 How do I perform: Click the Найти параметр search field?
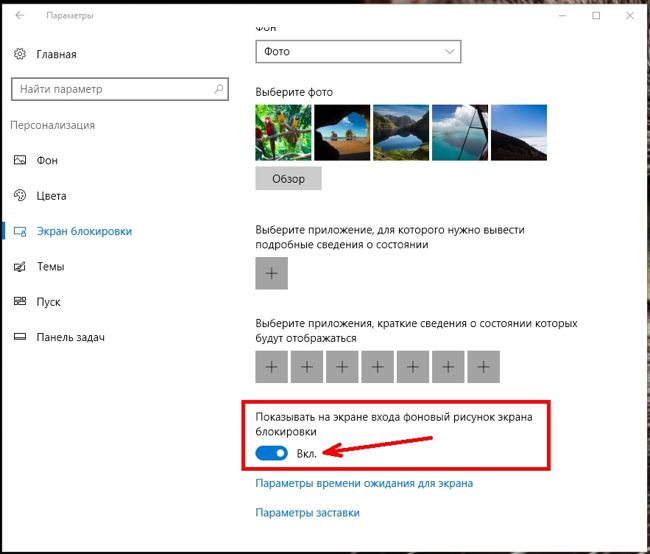point(120,89)
